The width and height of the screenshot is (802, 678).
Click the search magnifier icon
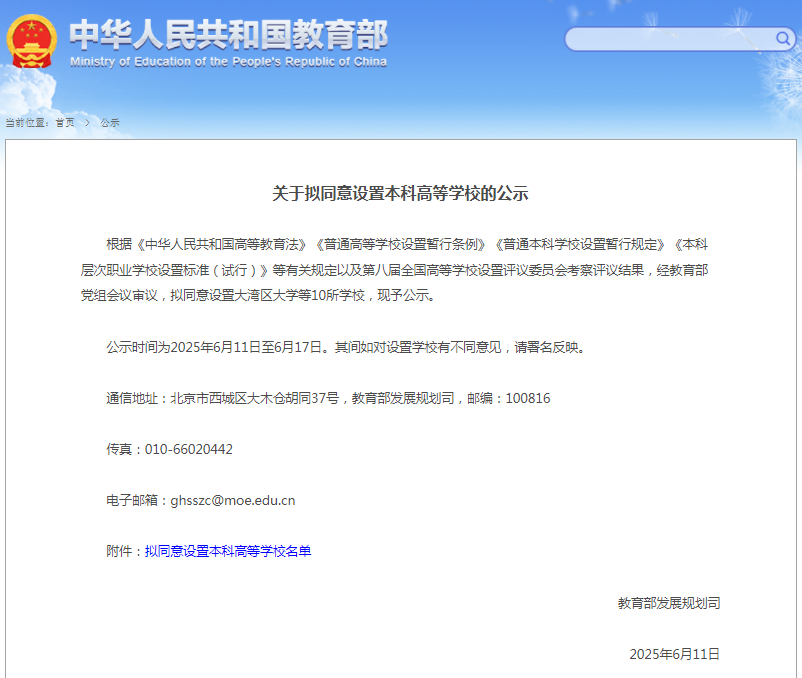pyautogui.click(x=783, y=39)
